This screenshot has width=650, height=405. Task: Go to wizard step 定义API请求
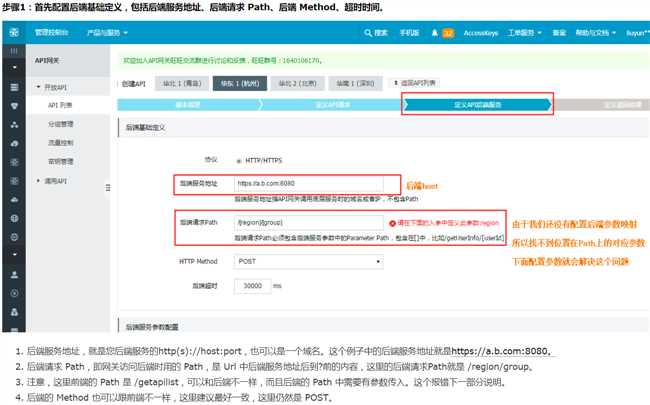(x=332, y=104)
